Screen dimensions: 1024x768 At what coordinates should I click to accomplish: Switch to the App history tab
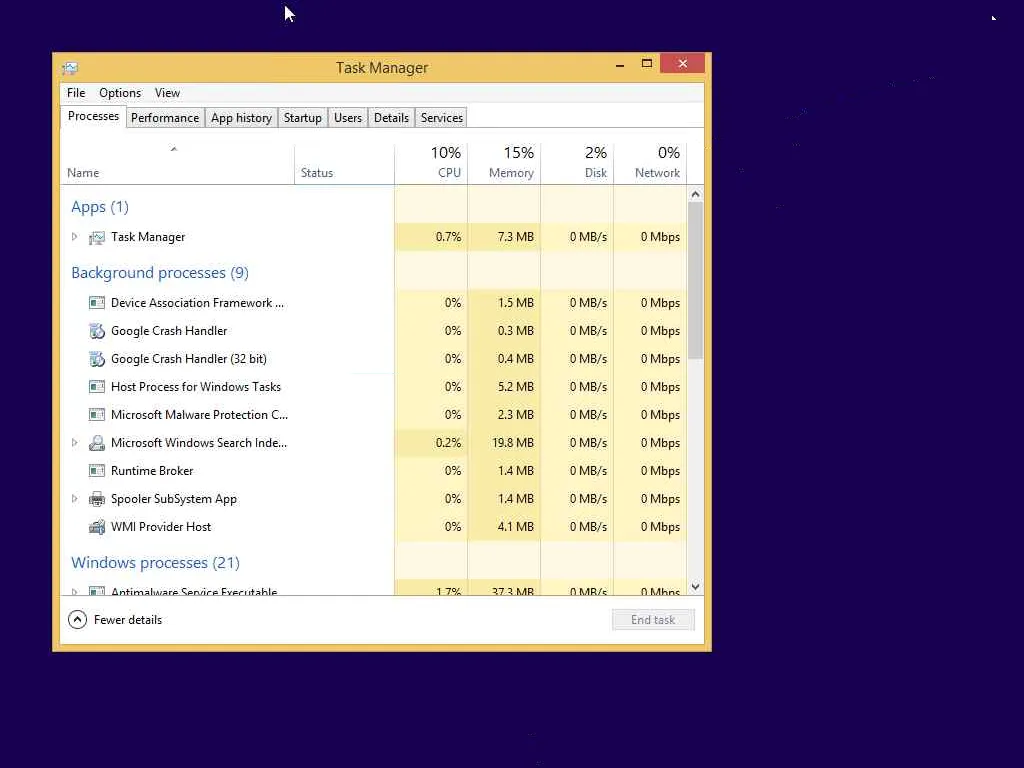[241, 118]
